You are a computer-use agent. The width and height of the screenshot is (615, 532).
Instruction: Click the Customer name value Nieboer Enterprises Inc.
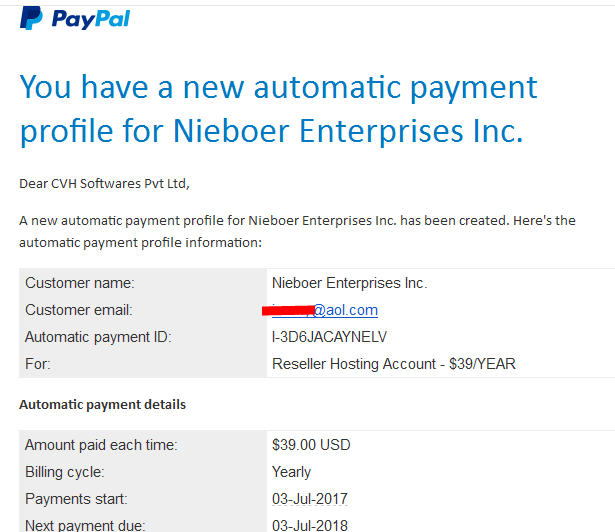[x=349, y=283]
